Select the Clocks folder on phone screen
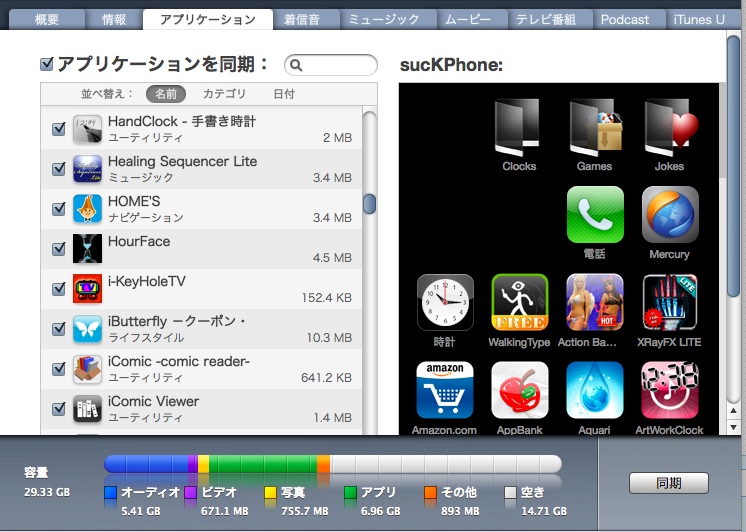Screen dimensions: 746x532 [x=519, y=128]
